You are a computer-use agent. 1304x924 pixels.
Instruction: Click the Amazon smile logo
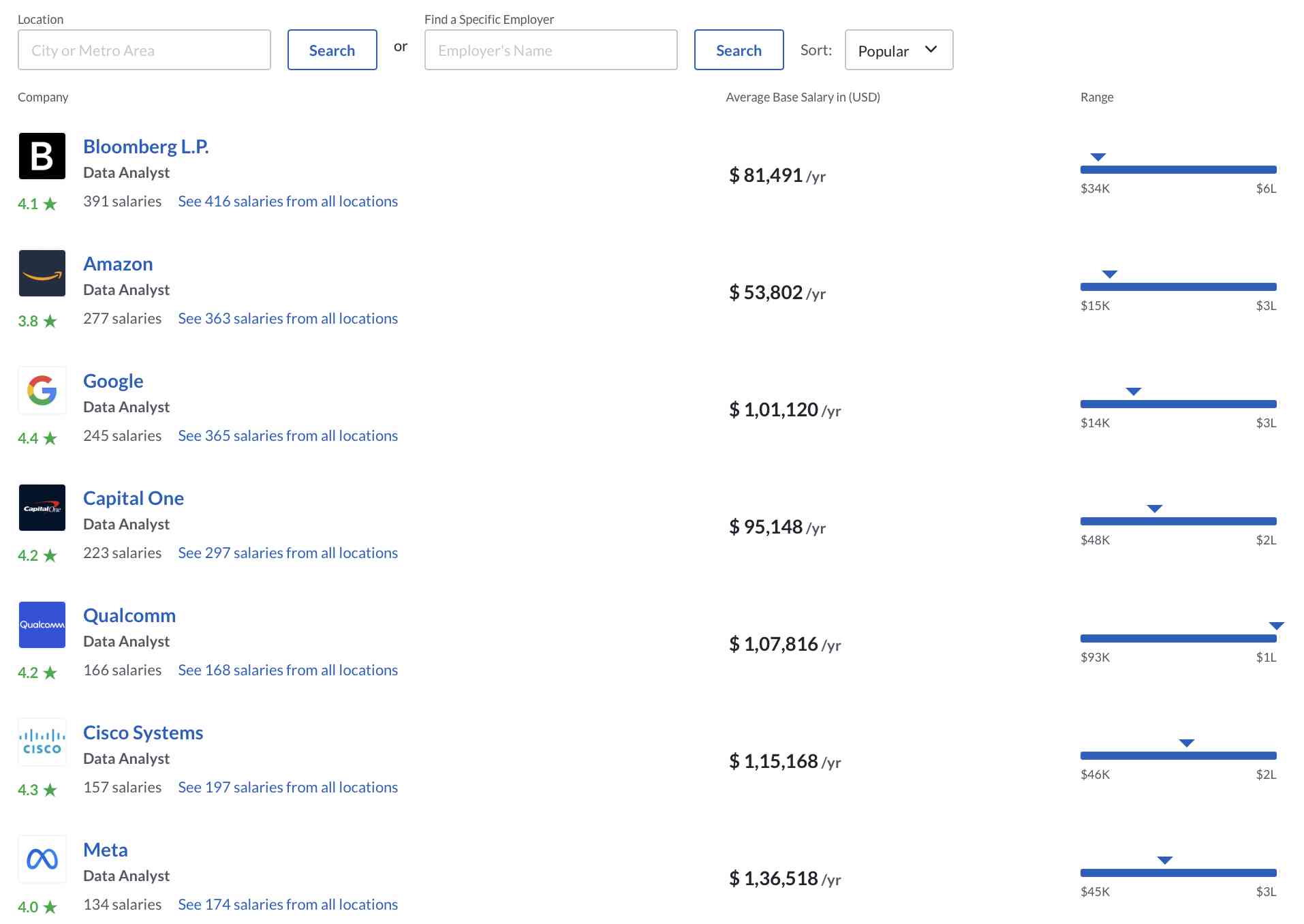42,273
